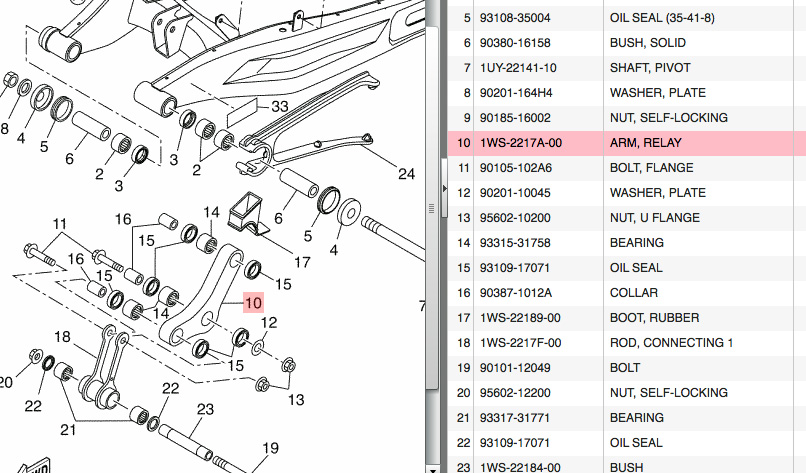This screenshot has width=806, height=473.
Task: Click callout number 12 in the diagram
Action: pyautogui.click(x=268, y=322)
